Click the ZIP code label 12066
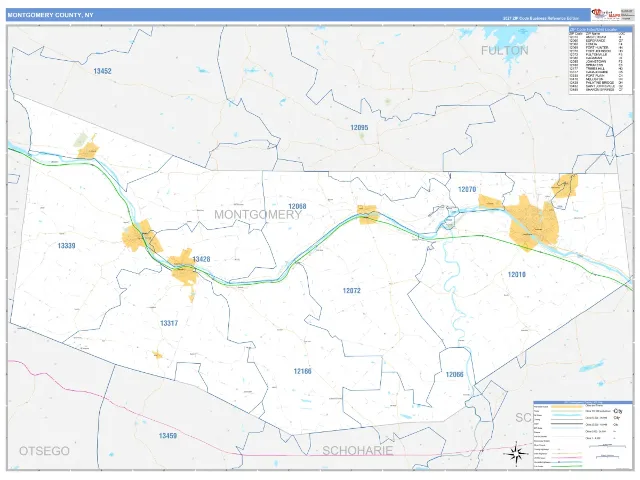This screenshot has height=480, width=640. [x=454, y=375]
